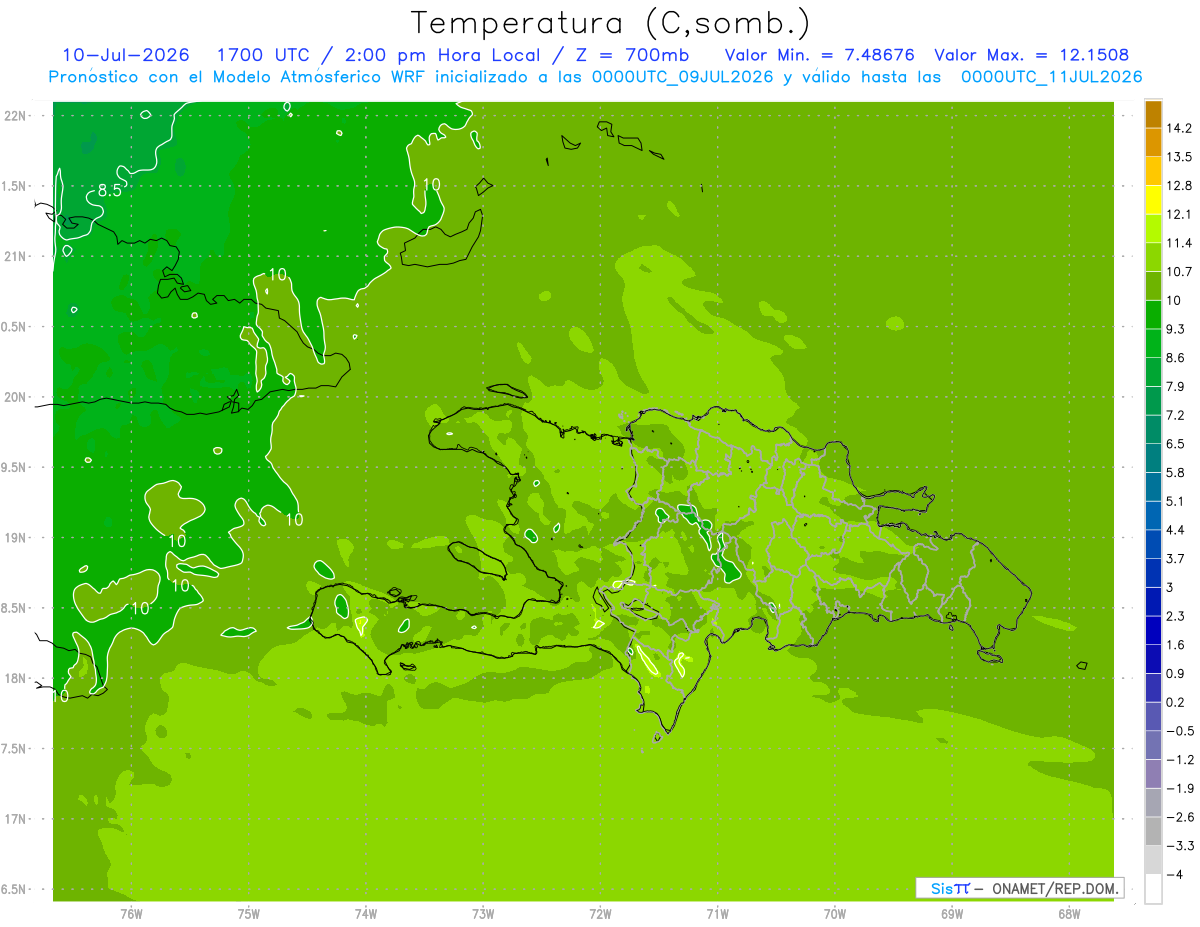This screenshot has width=1200, height=927.
Task: Pick the legend swatch between 10.7 and 11.4
Action: tap(1153, 258)
